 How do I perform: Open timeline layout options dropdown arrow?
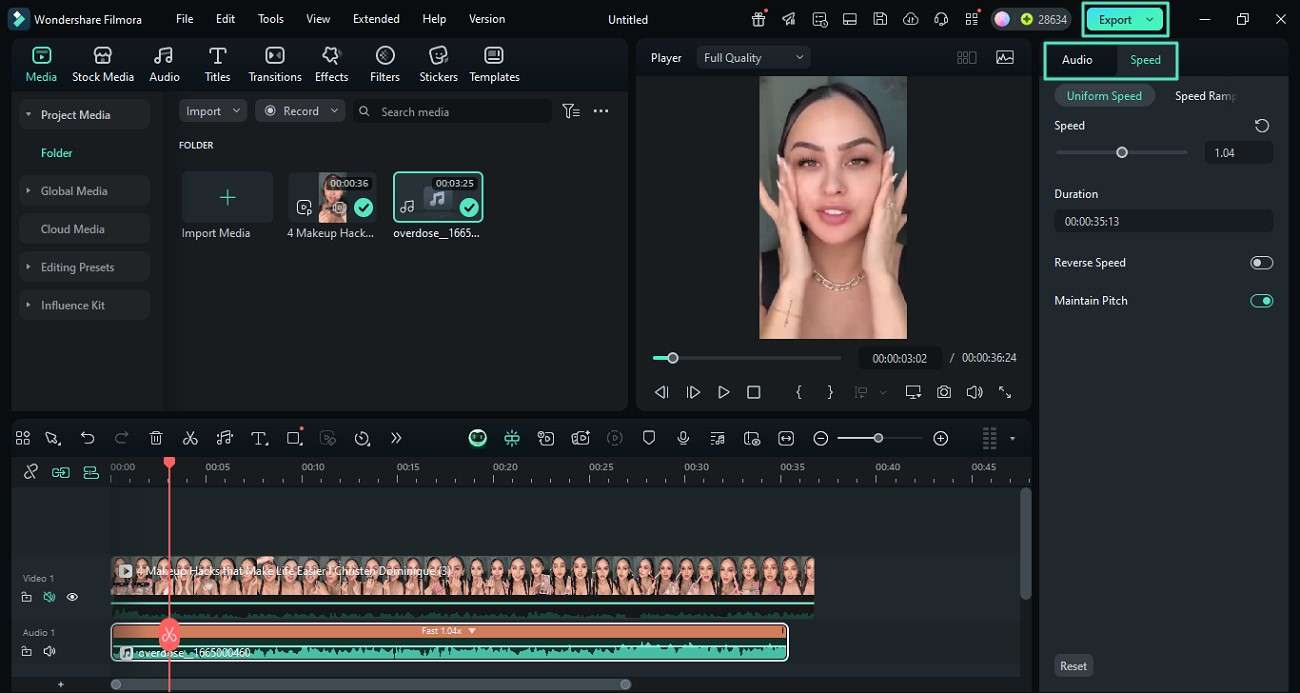pyautogui.click(x=1012, y=438)
